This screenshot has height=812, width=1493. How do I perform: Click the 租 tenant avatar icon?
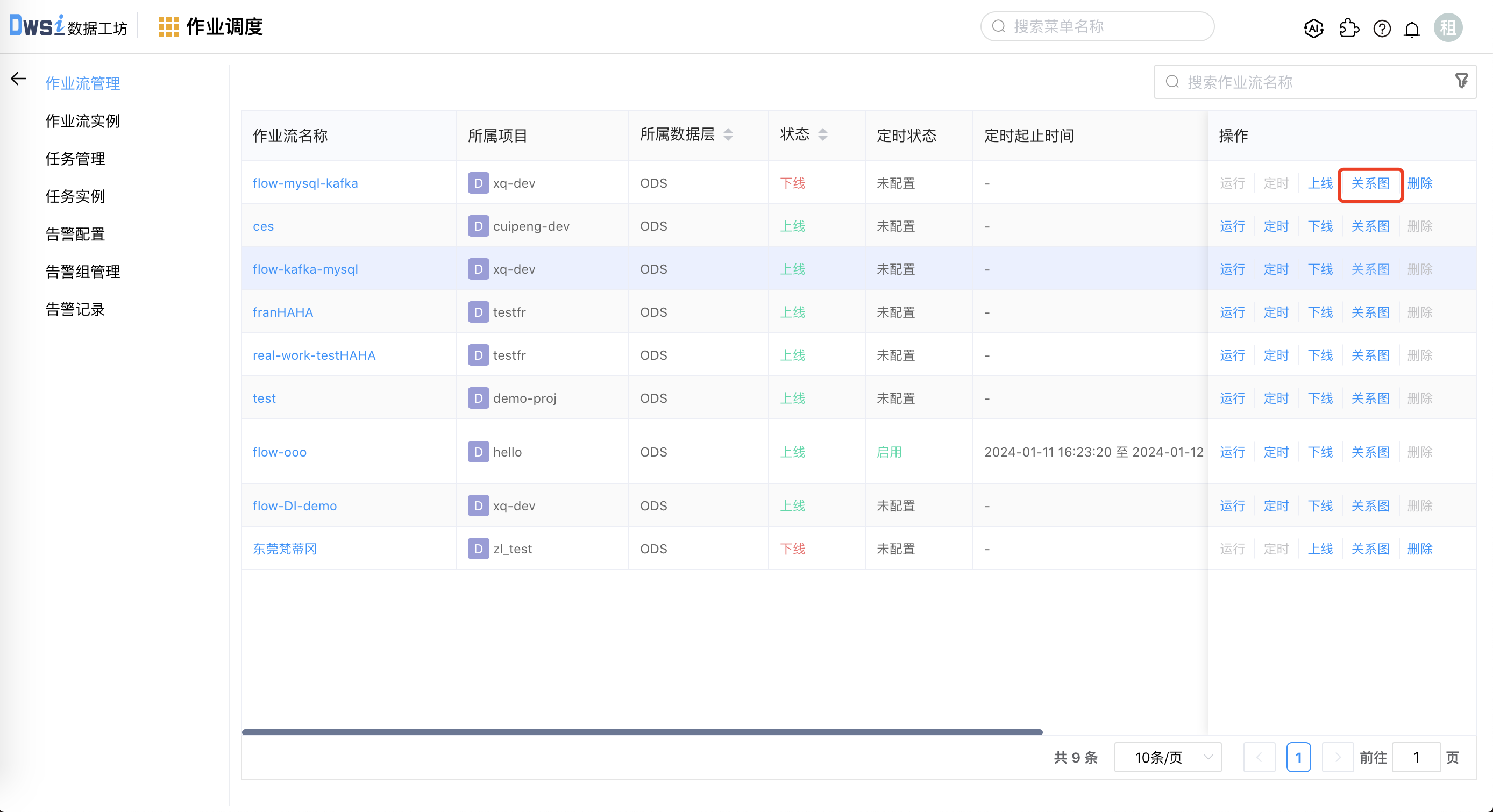(x=1448, y=27)
